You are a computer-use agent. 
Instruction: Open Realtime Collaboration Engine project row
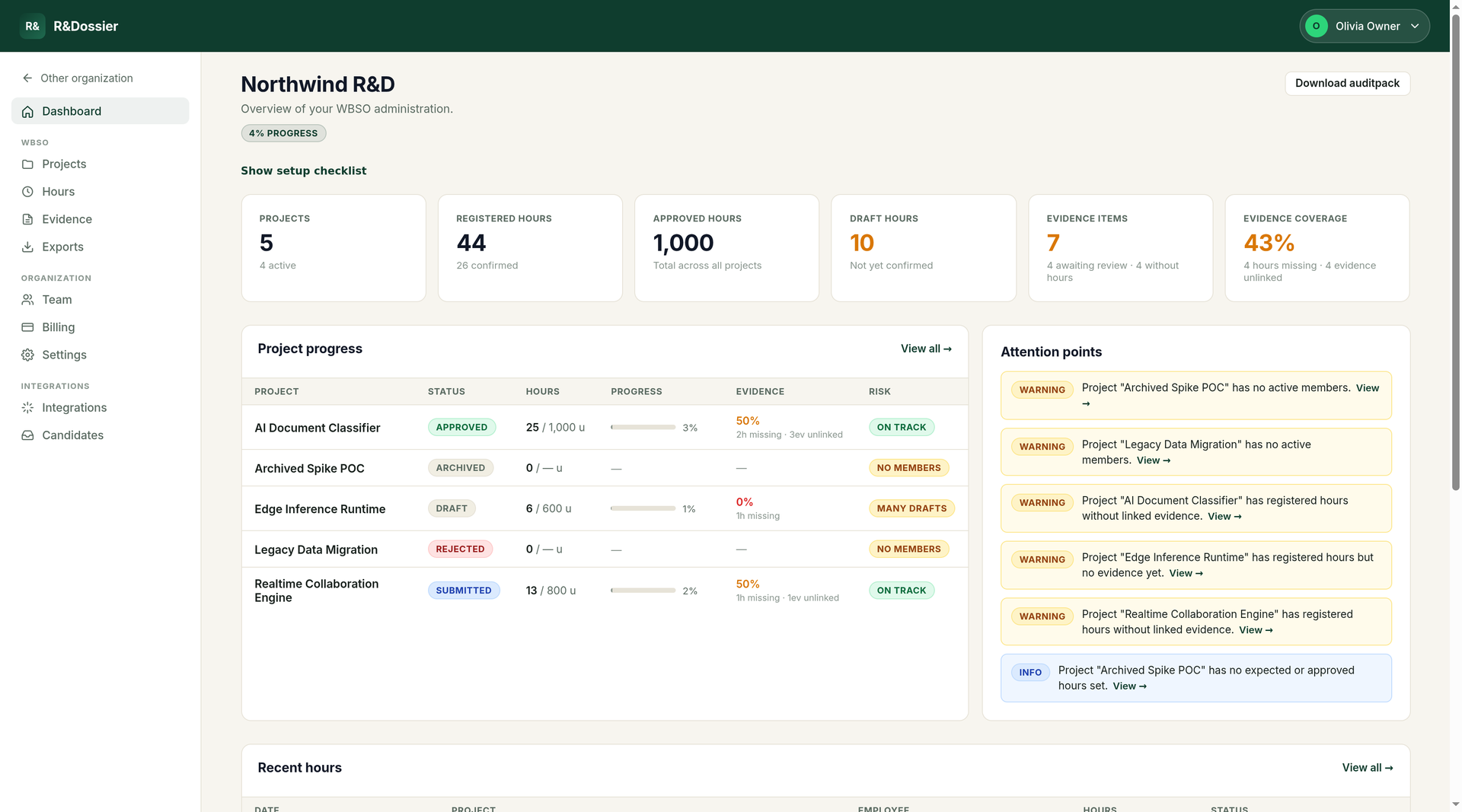point(605,591)
